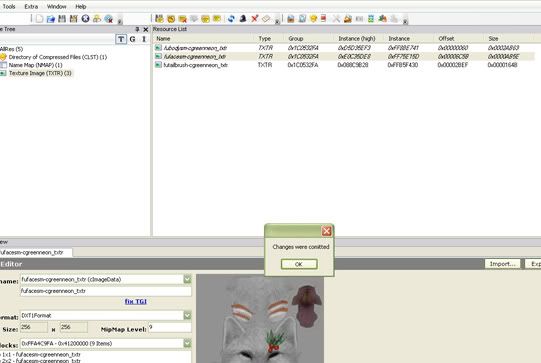The image size is (541, 363).
Task: Open the DXT1Format format dropdown
Action: point(187,315)
